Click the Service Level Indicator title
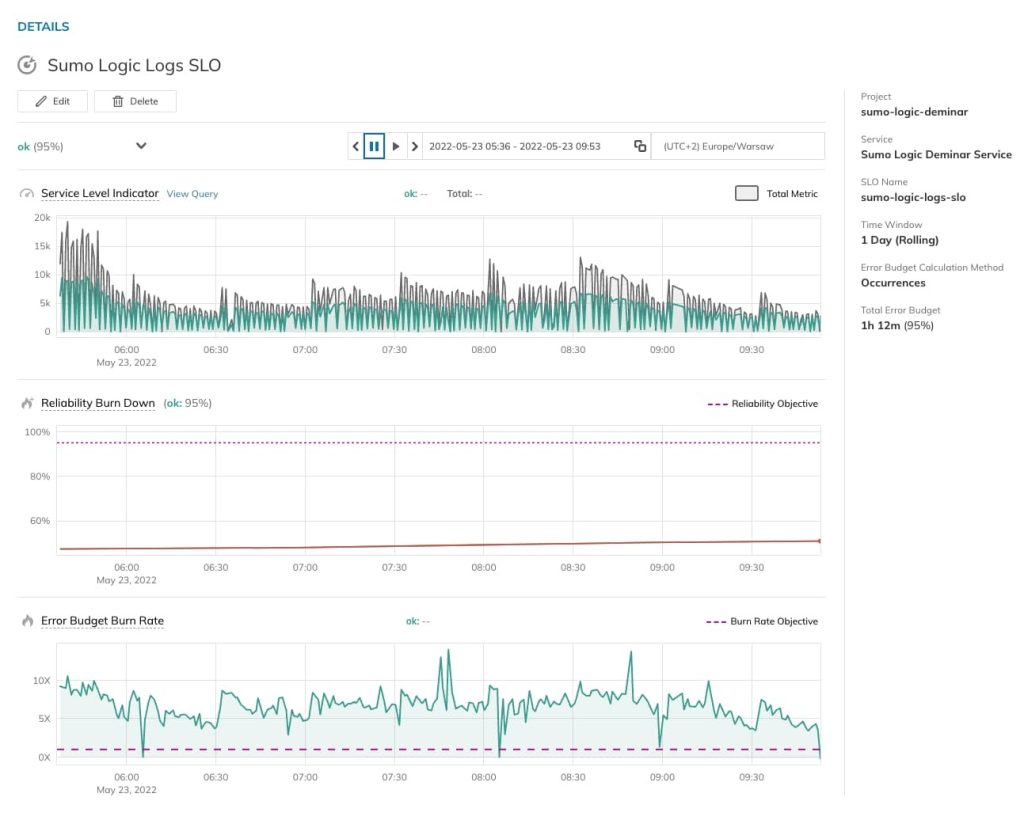1024x820 pixels. tap(99, 194)
